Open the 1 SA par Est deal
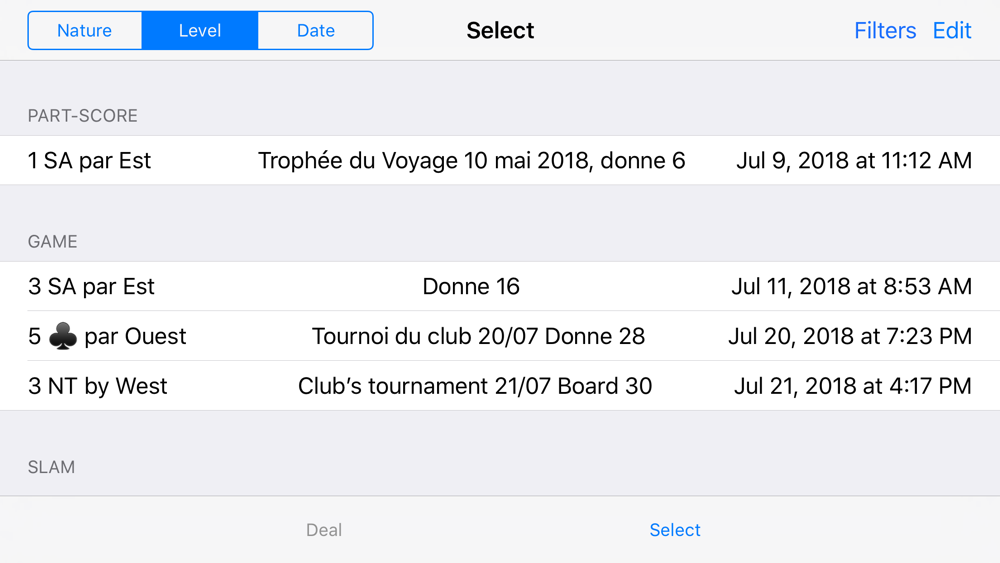This screenshot has width=1000, height=563. (90, 161)
